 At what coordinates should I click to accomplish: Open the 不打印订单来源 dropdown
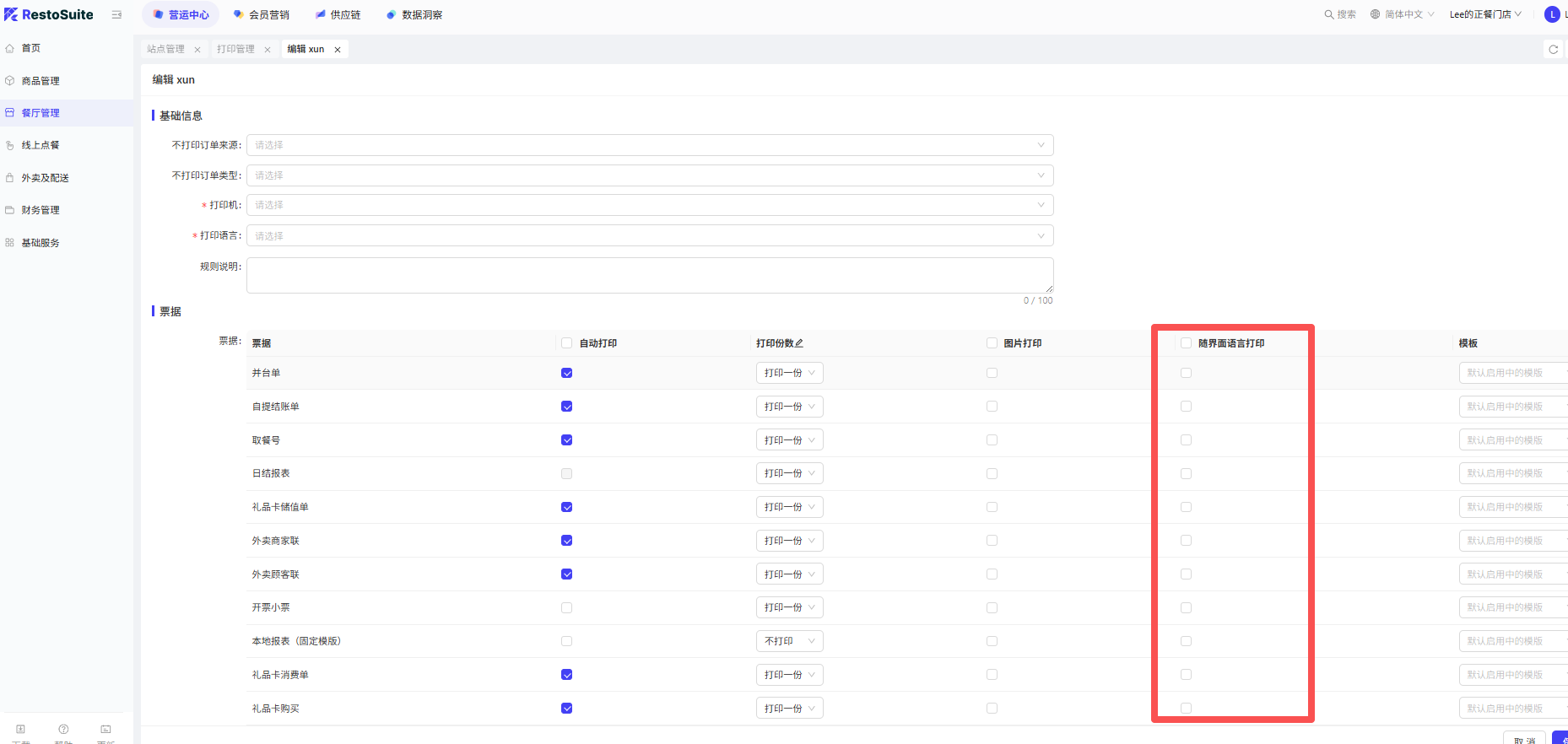pos(649,145)
